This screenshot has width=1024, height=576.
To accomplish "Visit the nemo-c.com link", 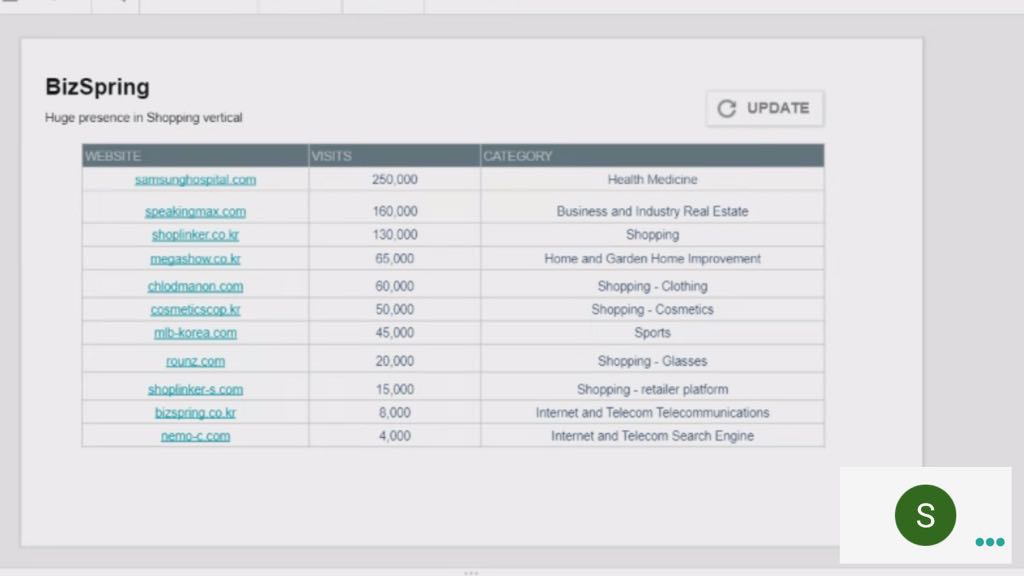I will pos(195,436).
